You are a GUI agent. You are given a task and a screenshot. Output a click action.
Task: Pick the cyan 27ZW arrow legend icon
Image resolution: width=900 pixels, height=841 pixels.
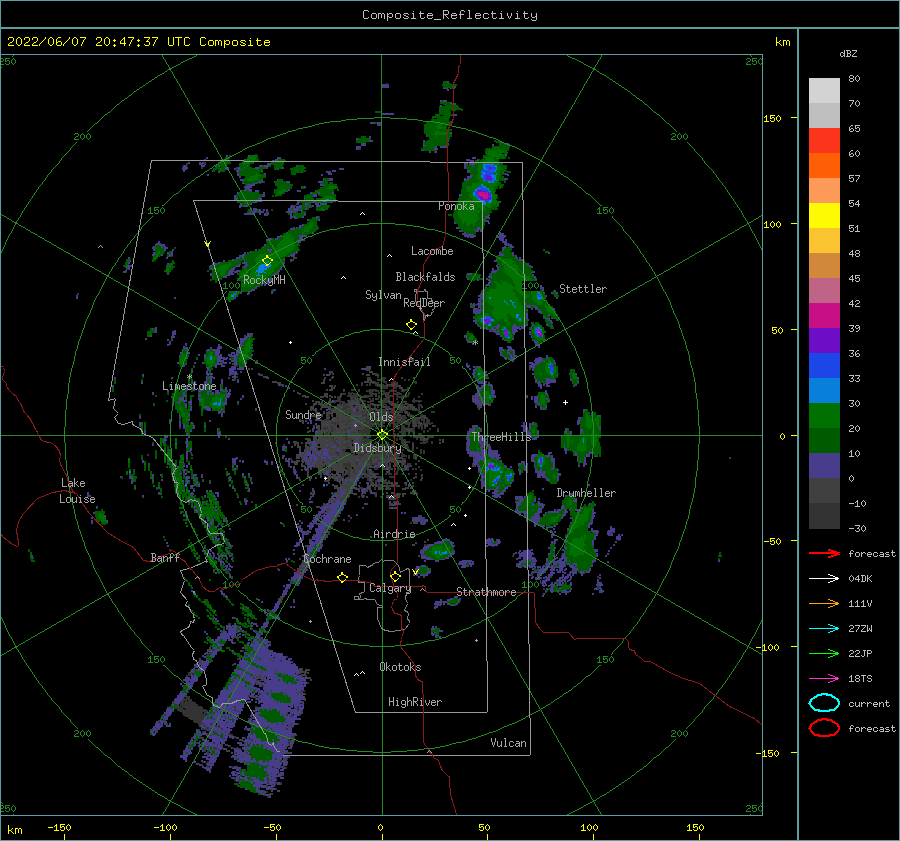pyautogui.click(x=824, y=629)
